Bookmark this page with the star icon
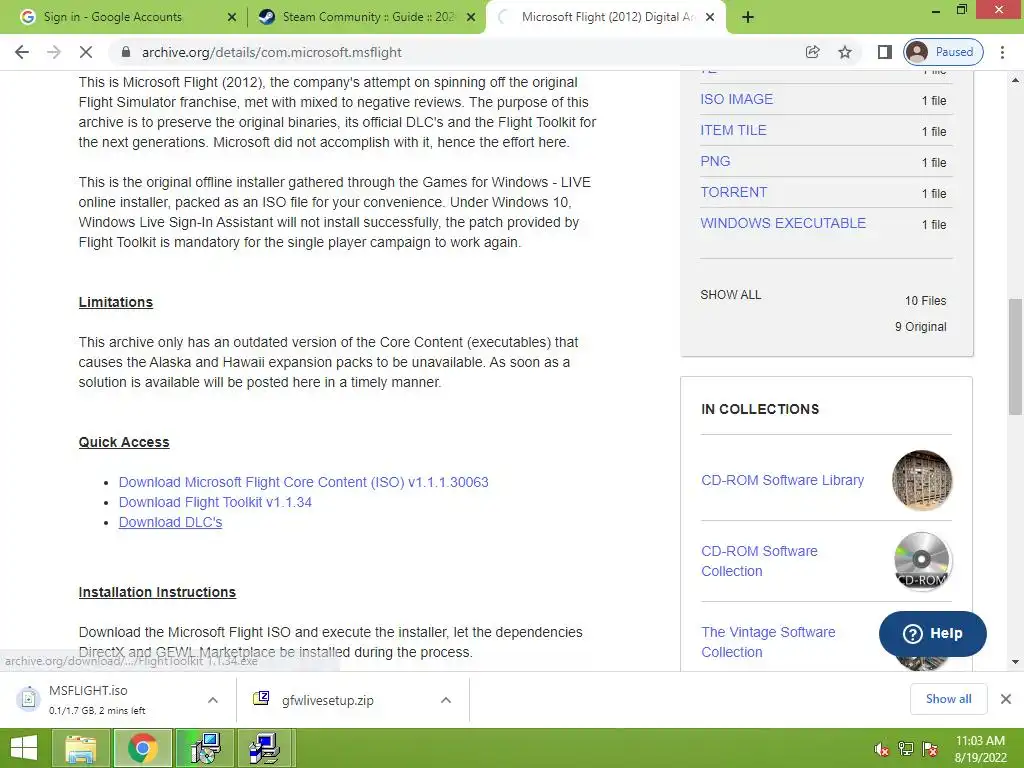The image size is (1024, 768). click(845, 52)
